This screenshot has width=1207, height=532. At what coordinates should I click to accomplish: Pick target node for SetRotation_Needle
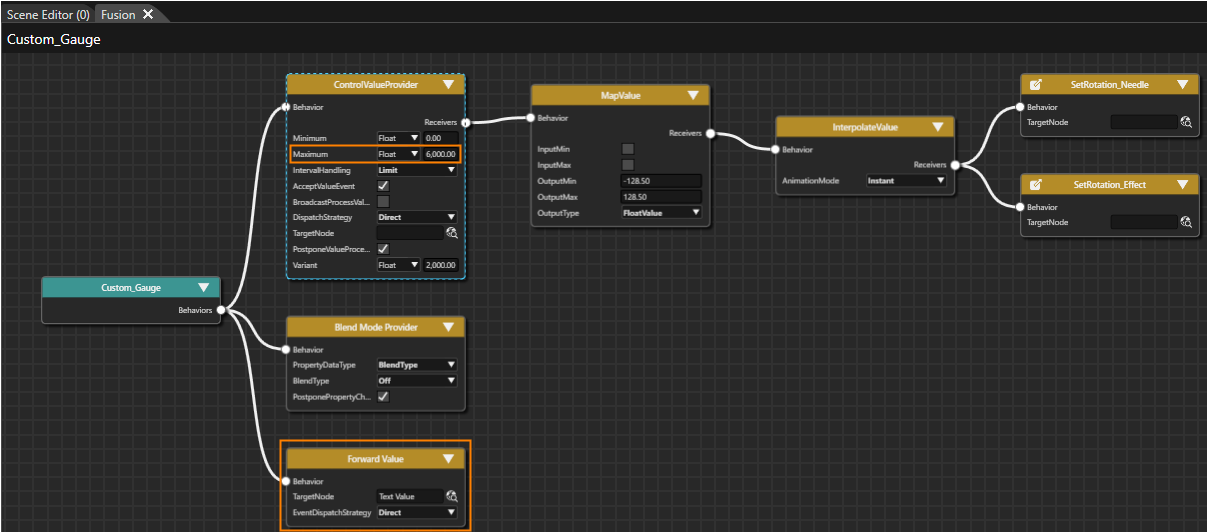tap(1186, 122)
